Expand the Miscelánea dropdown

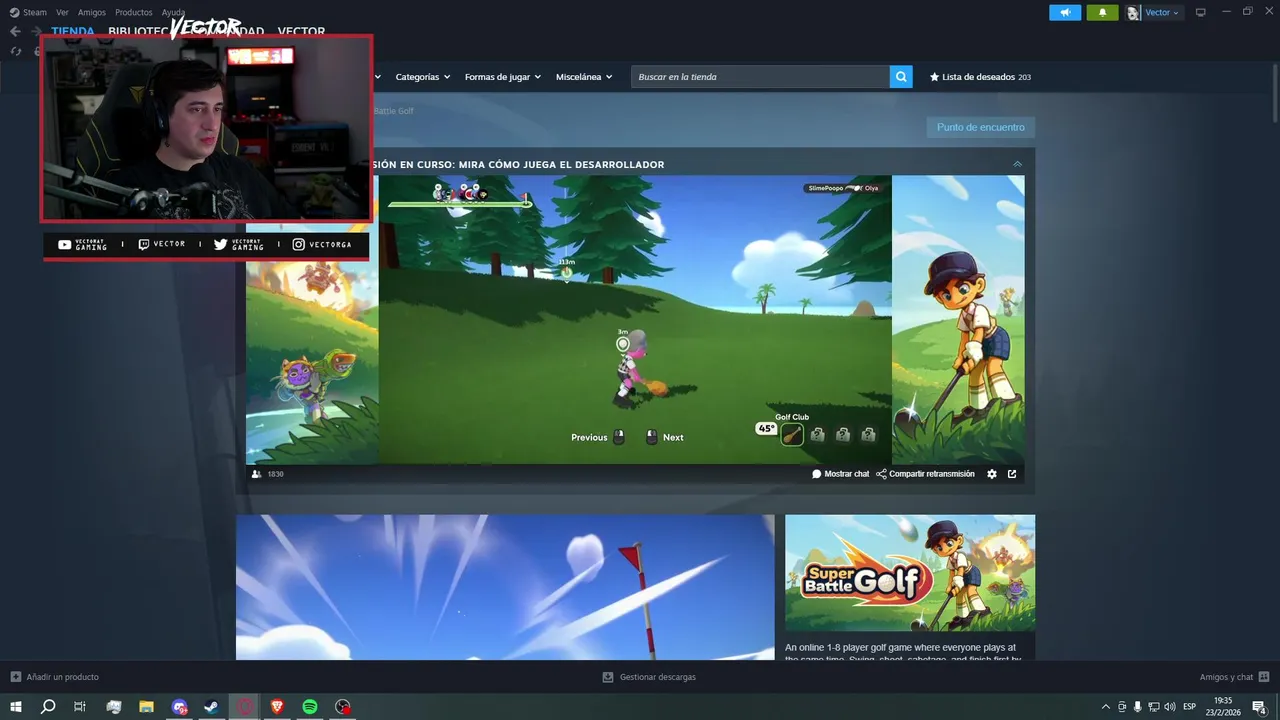coord(584,77)
